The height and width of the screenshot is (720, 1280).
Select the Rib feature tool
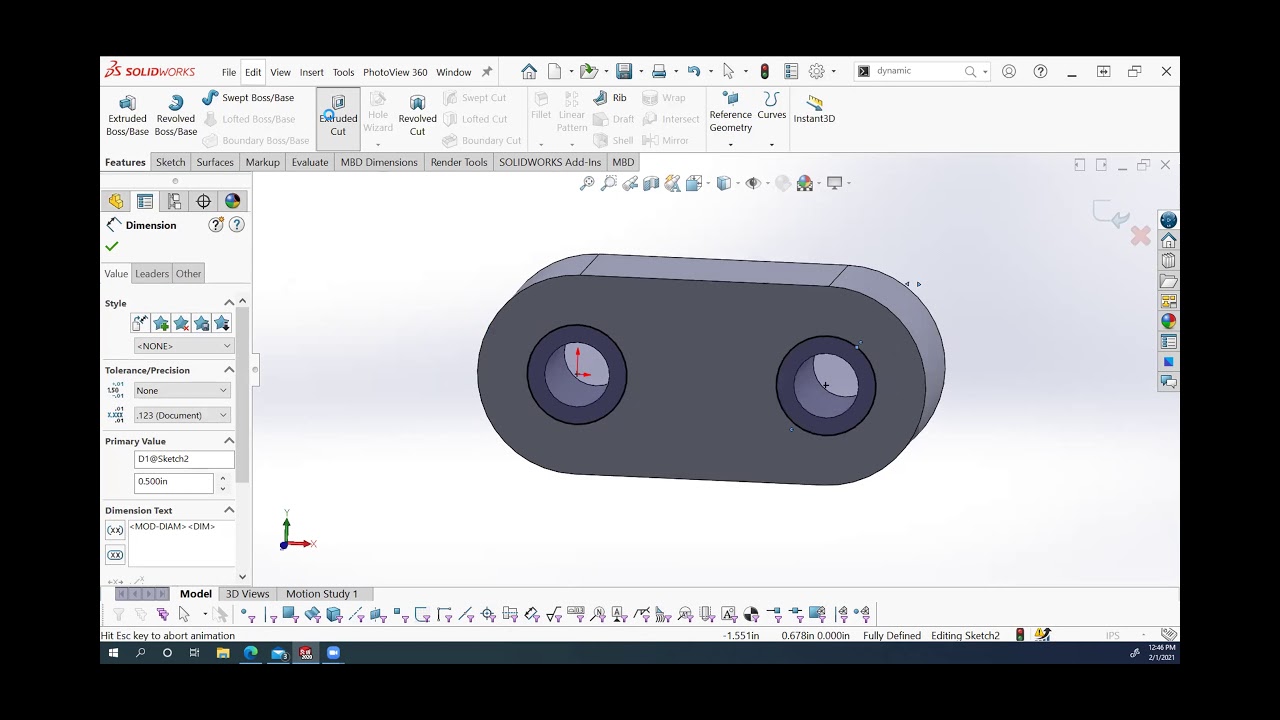(x=610, y=98)
